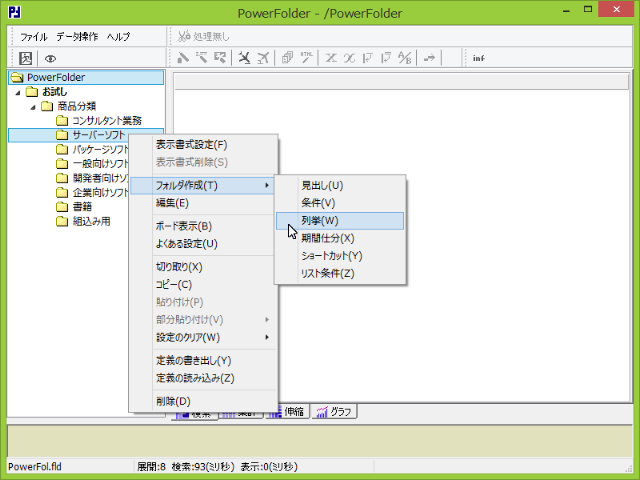The height and width of the screenshot is (480, 640).
Task: Click the toolbar icon left of the eye
Action: [x=25, y=58]
